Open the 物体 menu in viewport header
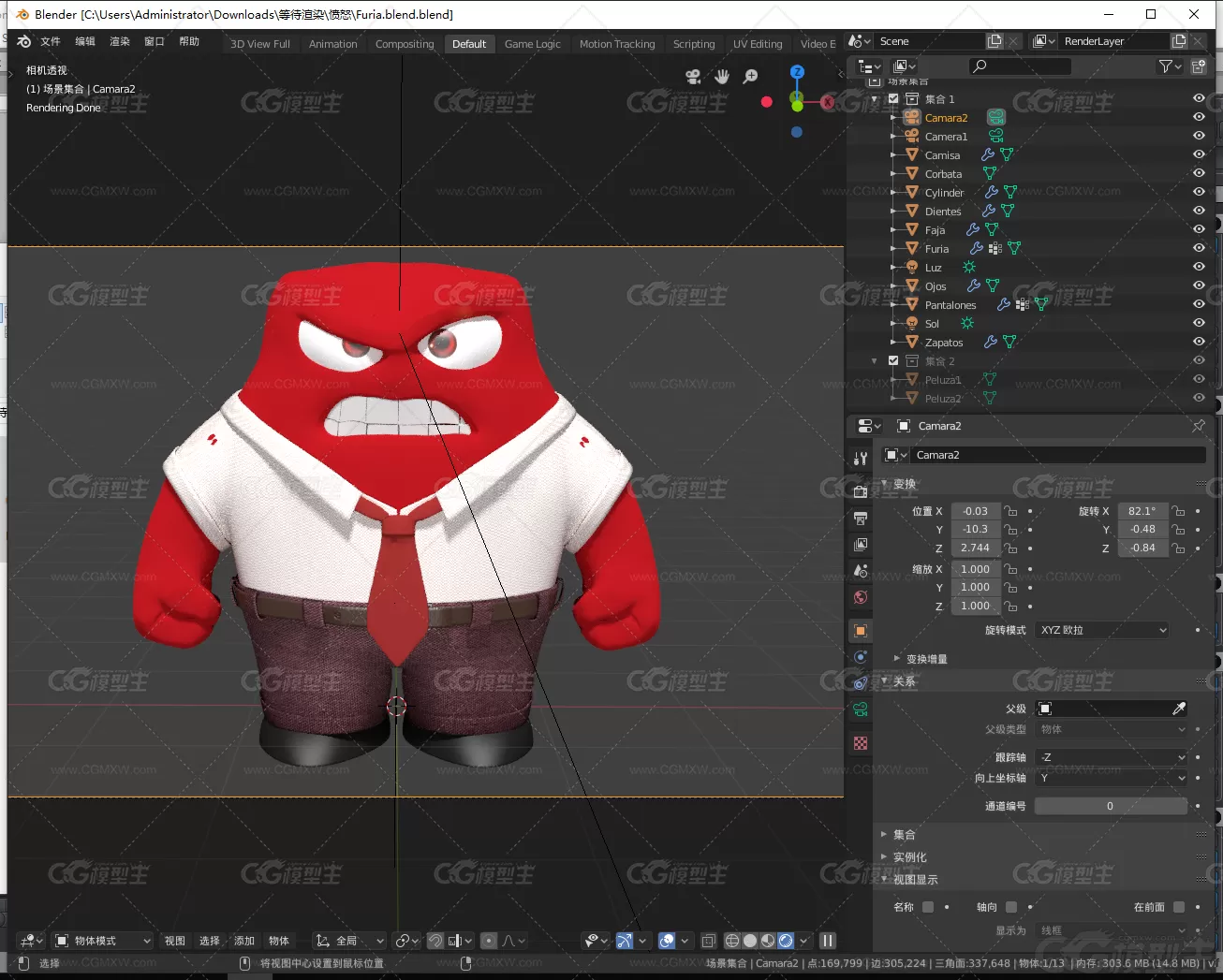 tap(279, 941)
